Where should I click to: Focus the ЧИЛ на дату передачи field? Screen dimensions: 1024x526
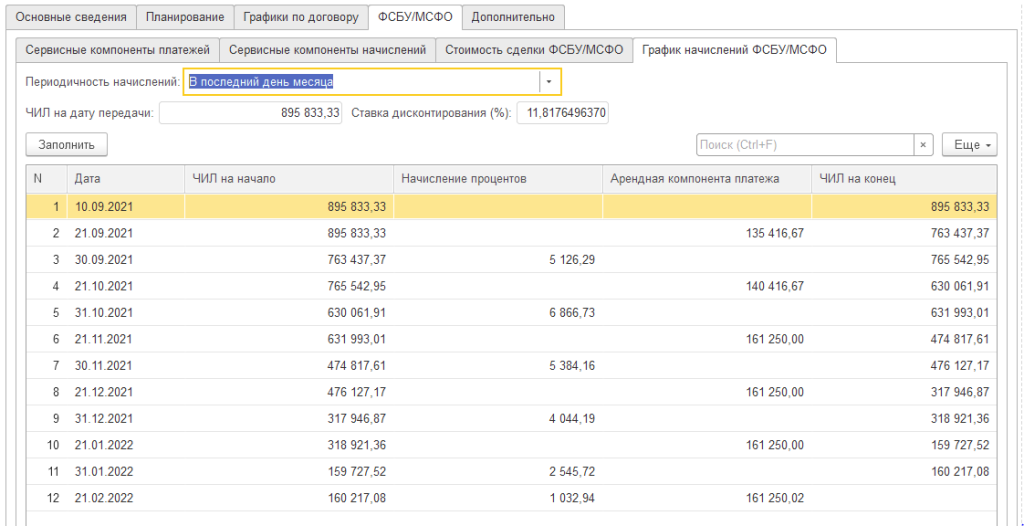pyautogui.click(x=250, y=113)
